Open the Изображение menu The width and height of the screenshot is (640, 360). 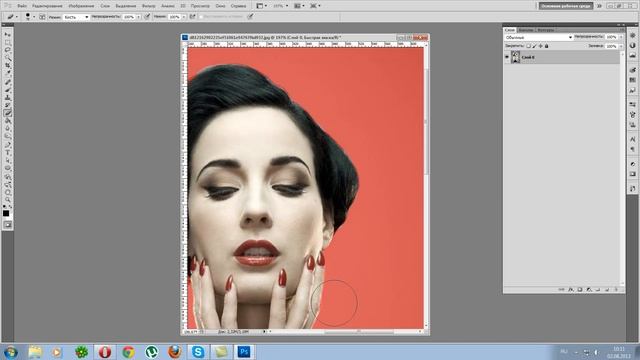[81, 6]
